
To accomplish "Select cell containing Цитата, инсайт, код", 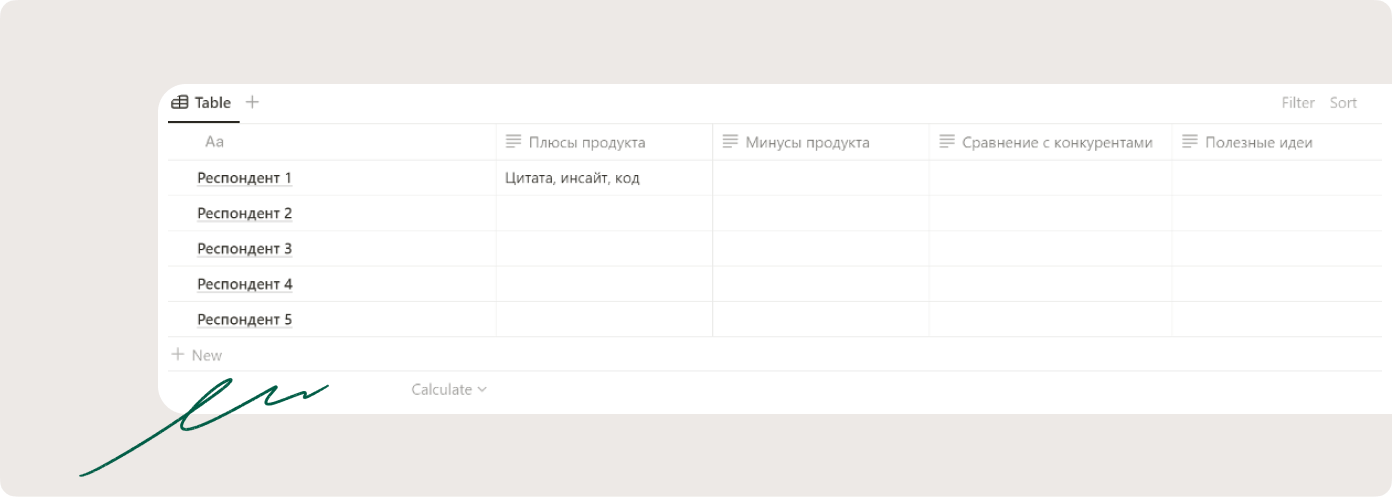I will [x=604, y=178].
